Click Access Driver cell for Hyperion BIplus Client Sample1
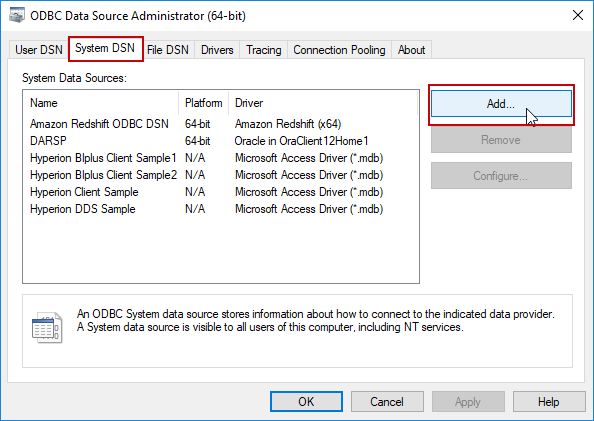 point(309,158)
